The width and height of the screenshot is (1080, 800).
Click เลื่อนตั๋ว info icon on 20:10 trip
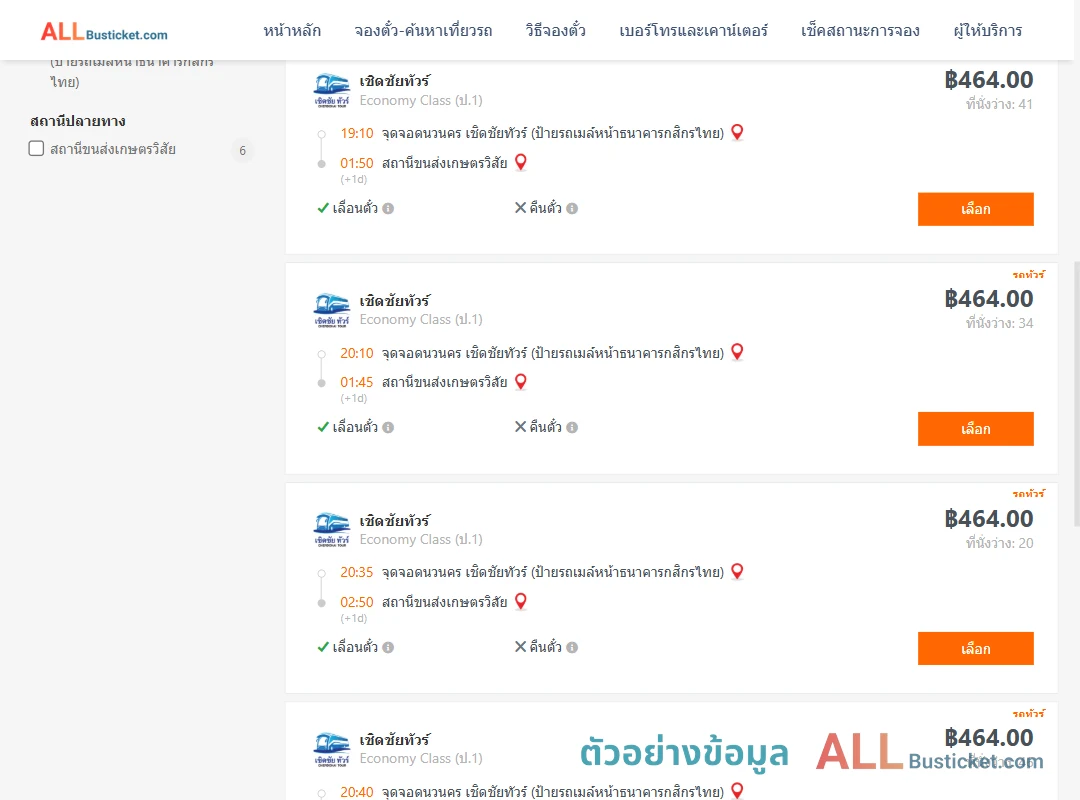click(x=388, y=427)
